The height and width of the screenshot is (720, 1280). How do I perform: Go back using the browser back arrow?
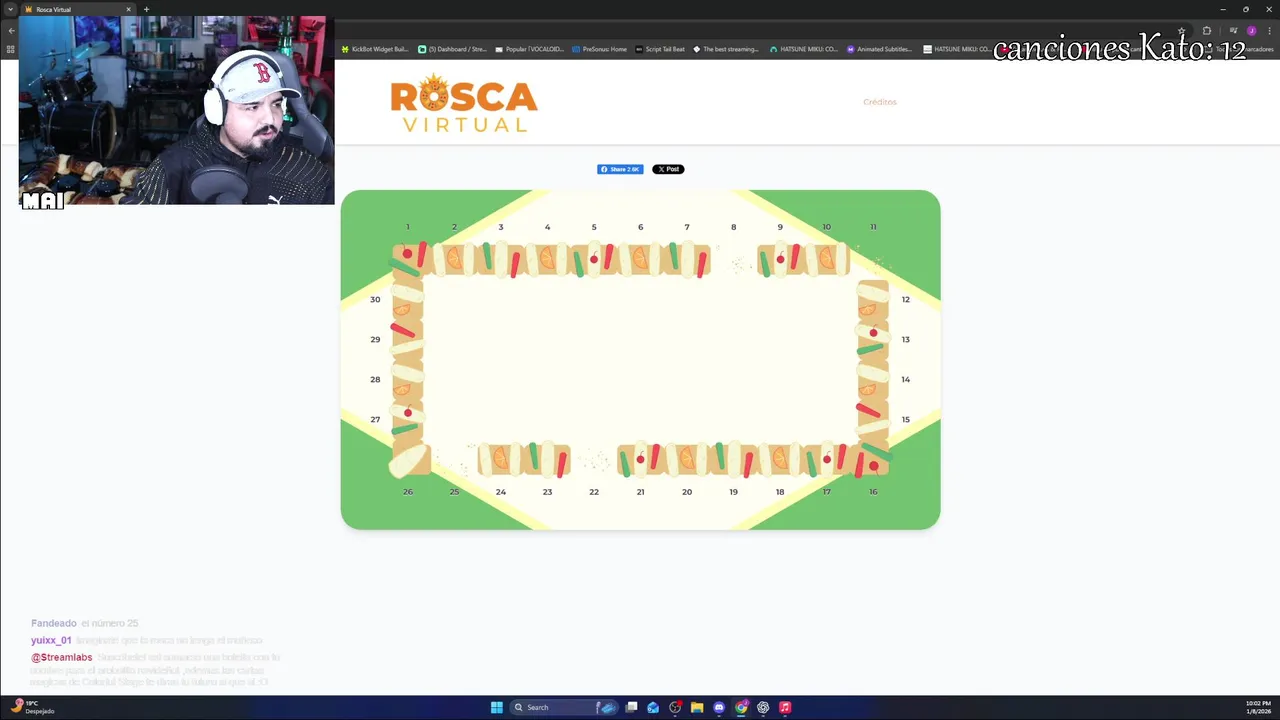pos(11,31)
